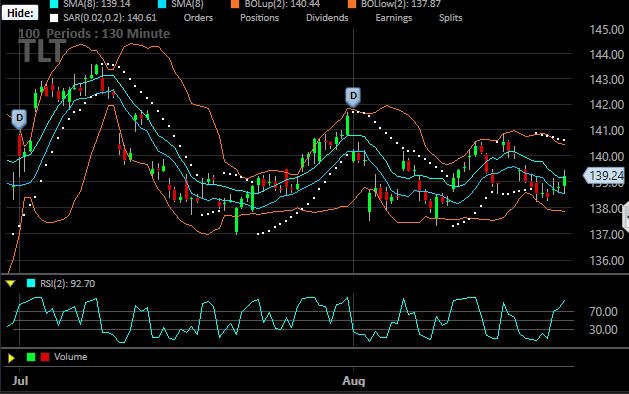The width and height of the screenshot is (629, 394).
Task: Expand Volume panel with yellow right triangle
Action: 11,357
